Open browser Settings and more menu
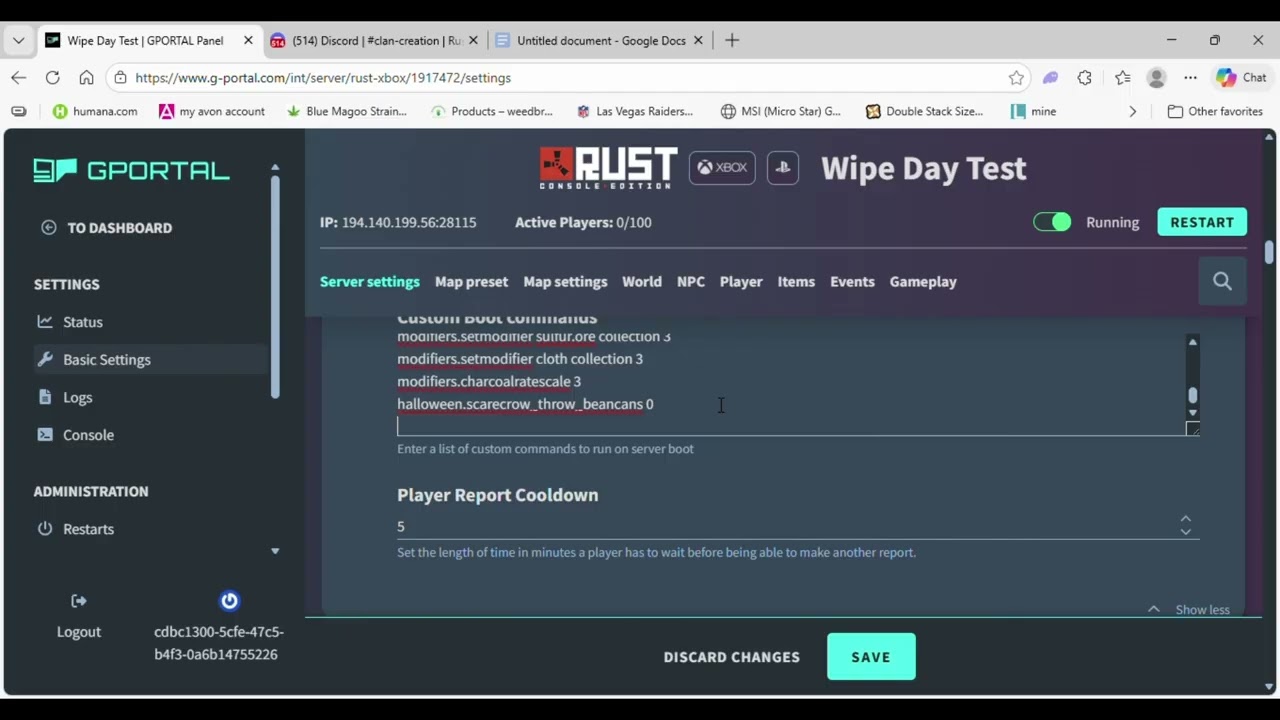 tap(1190, 78)
